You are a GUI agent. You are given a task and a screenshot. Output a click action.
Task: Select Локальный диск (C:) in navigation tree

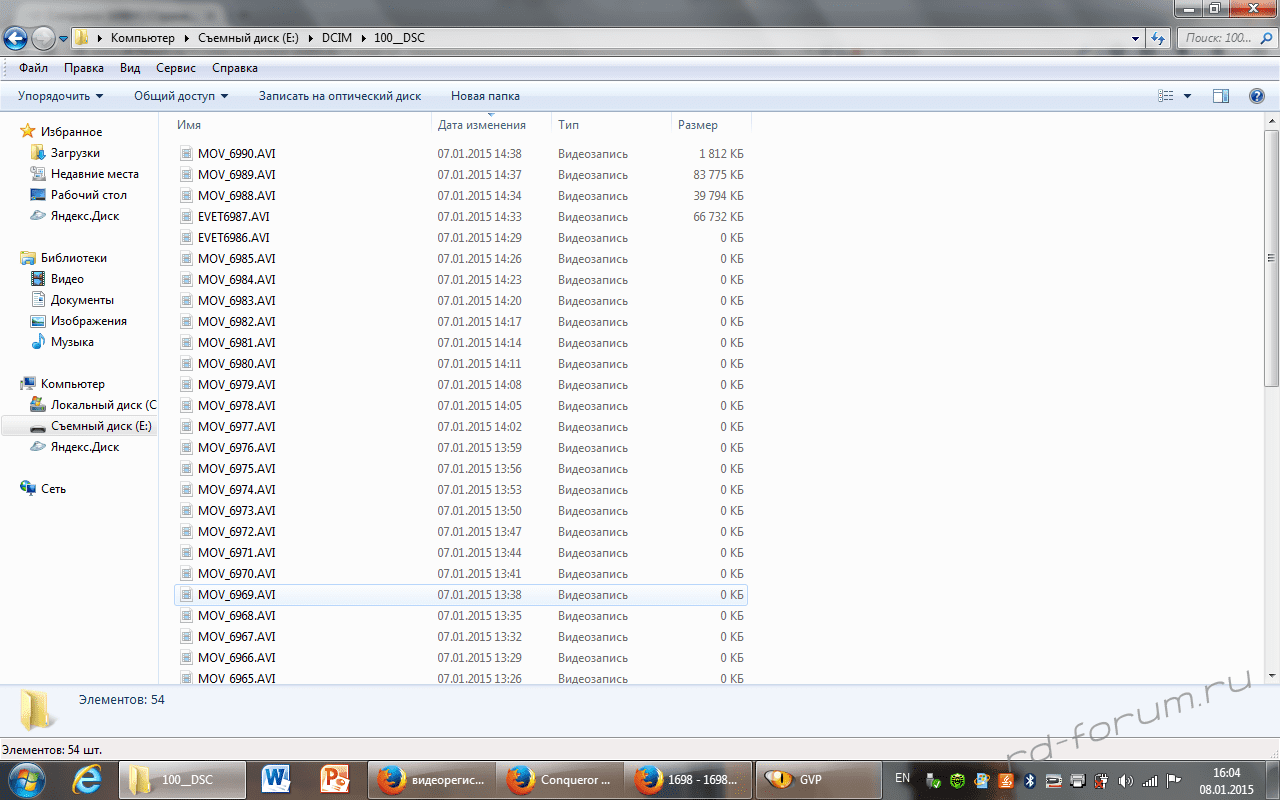[x=103, y=405]
